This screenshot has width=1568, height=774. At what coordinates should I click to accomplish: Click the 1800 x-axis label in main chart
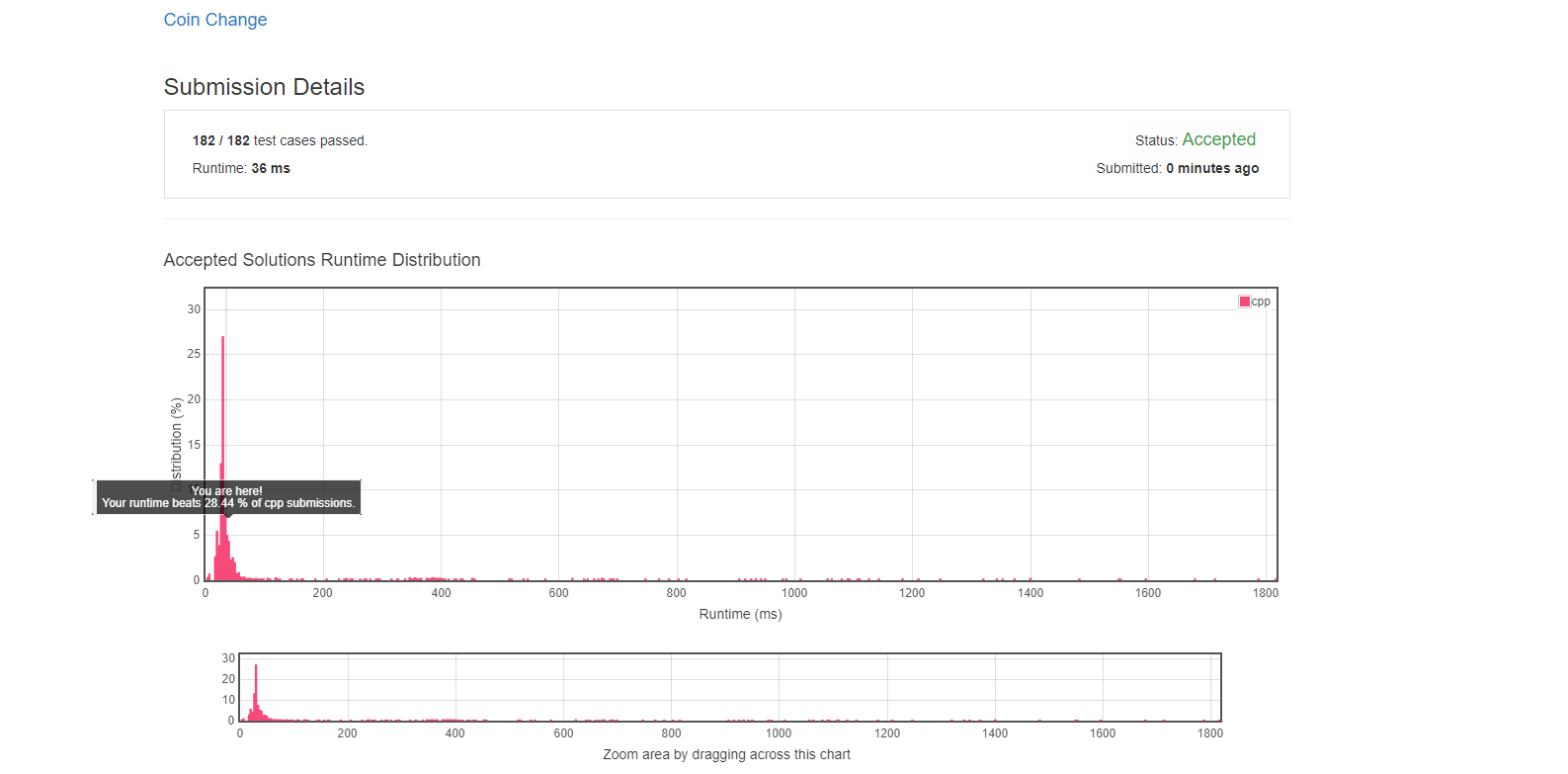click(x=1266, y=593)
